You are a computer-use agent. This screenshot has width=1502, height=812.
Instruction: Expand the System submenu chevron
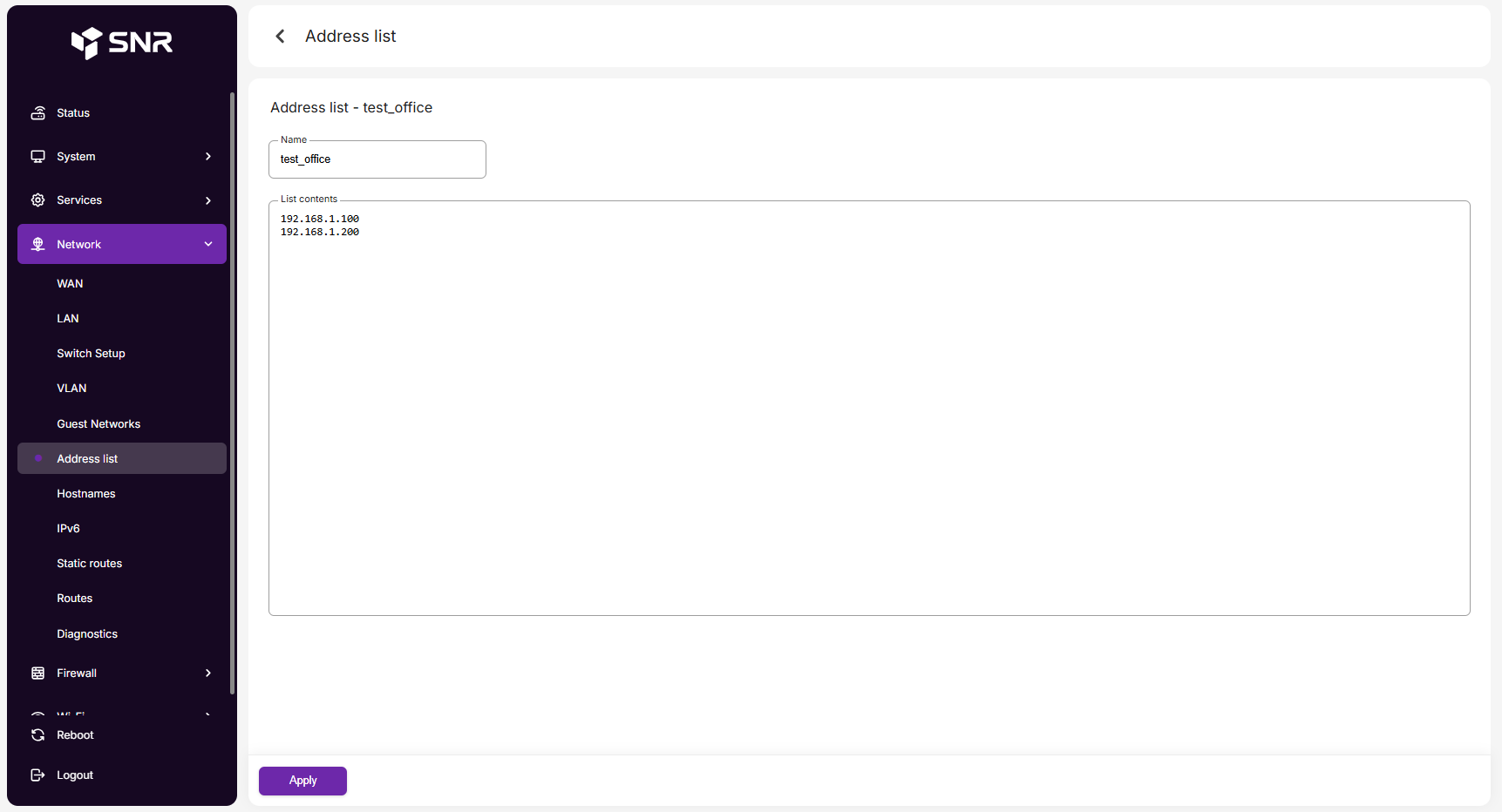208,157
